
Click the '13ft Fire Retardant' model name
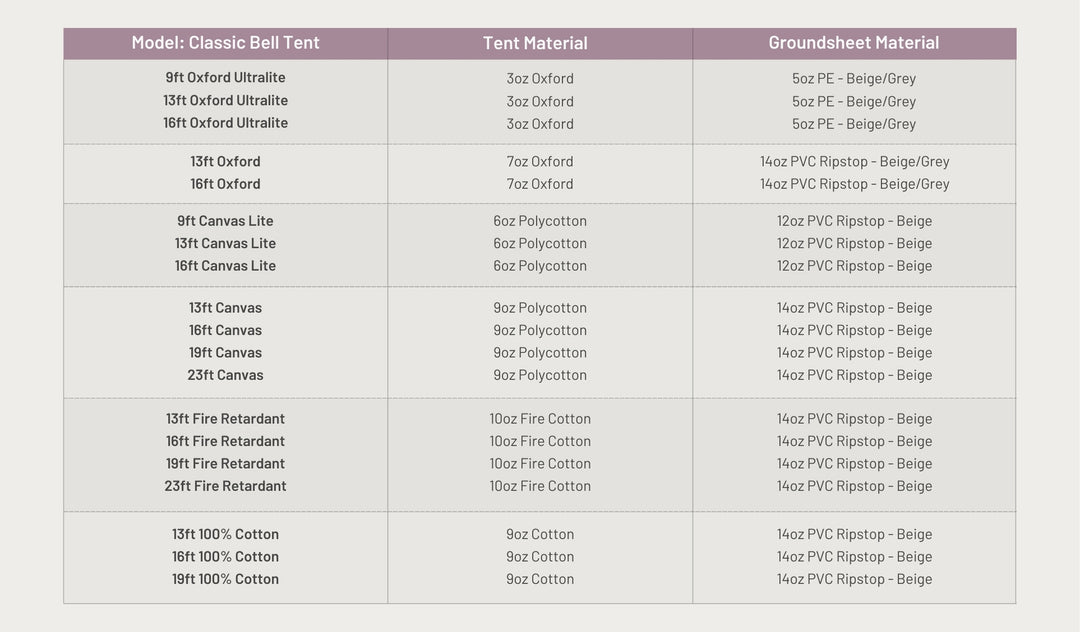[225, 419]
